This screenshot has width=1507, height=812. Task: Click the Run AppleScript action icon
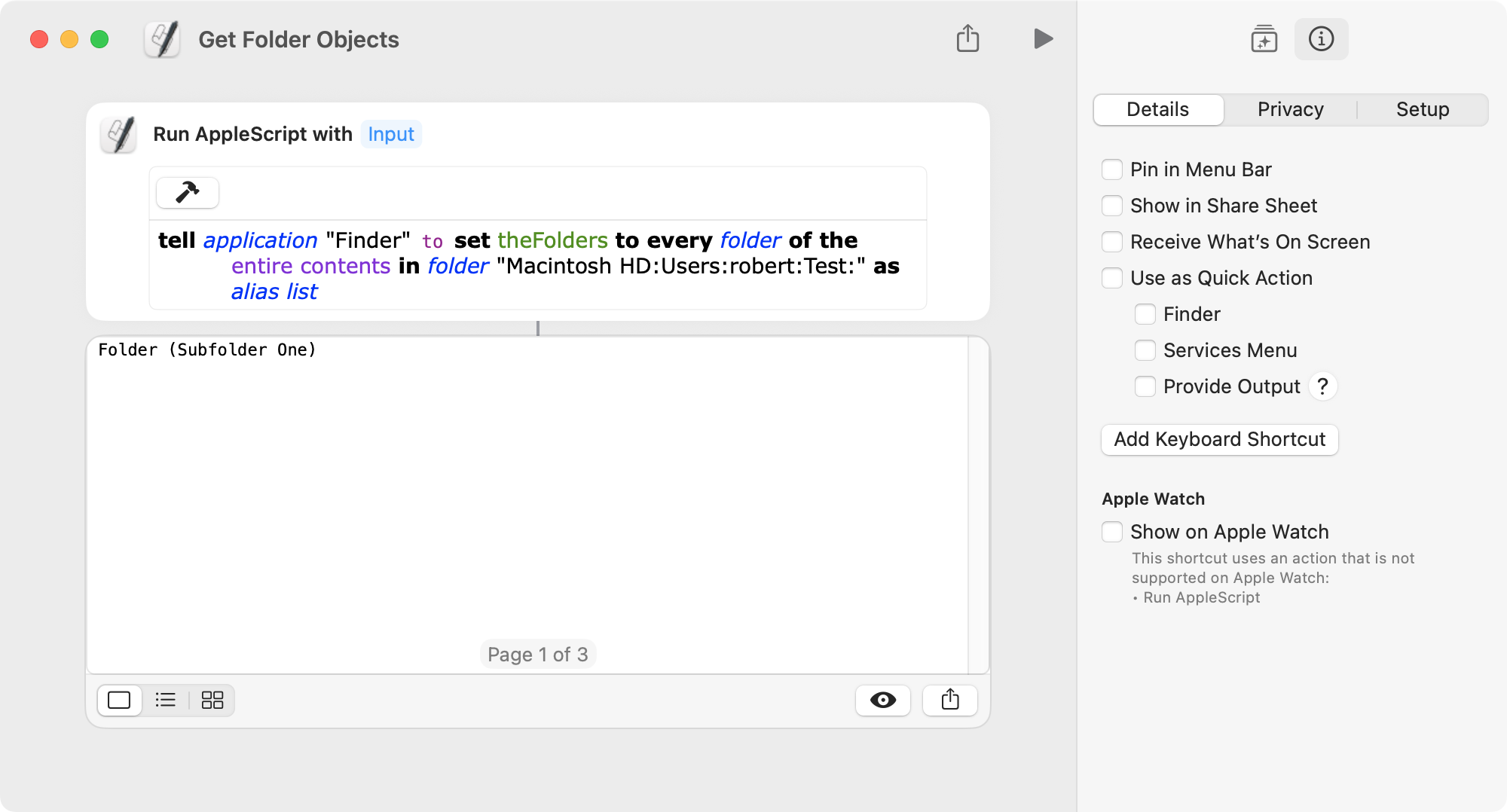[119, 135]
